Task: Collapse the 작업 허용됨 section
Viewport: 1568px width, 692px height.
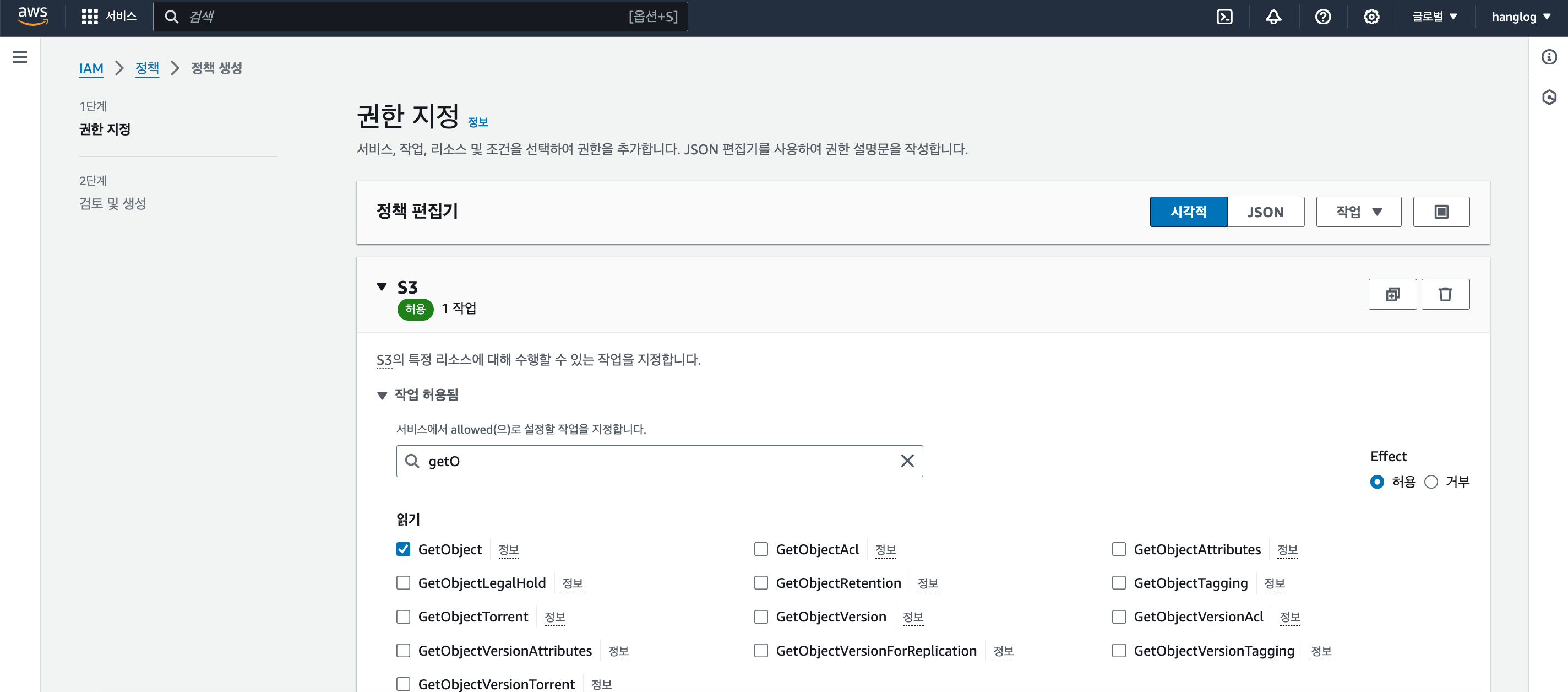Action: click(x=382, y=396)
